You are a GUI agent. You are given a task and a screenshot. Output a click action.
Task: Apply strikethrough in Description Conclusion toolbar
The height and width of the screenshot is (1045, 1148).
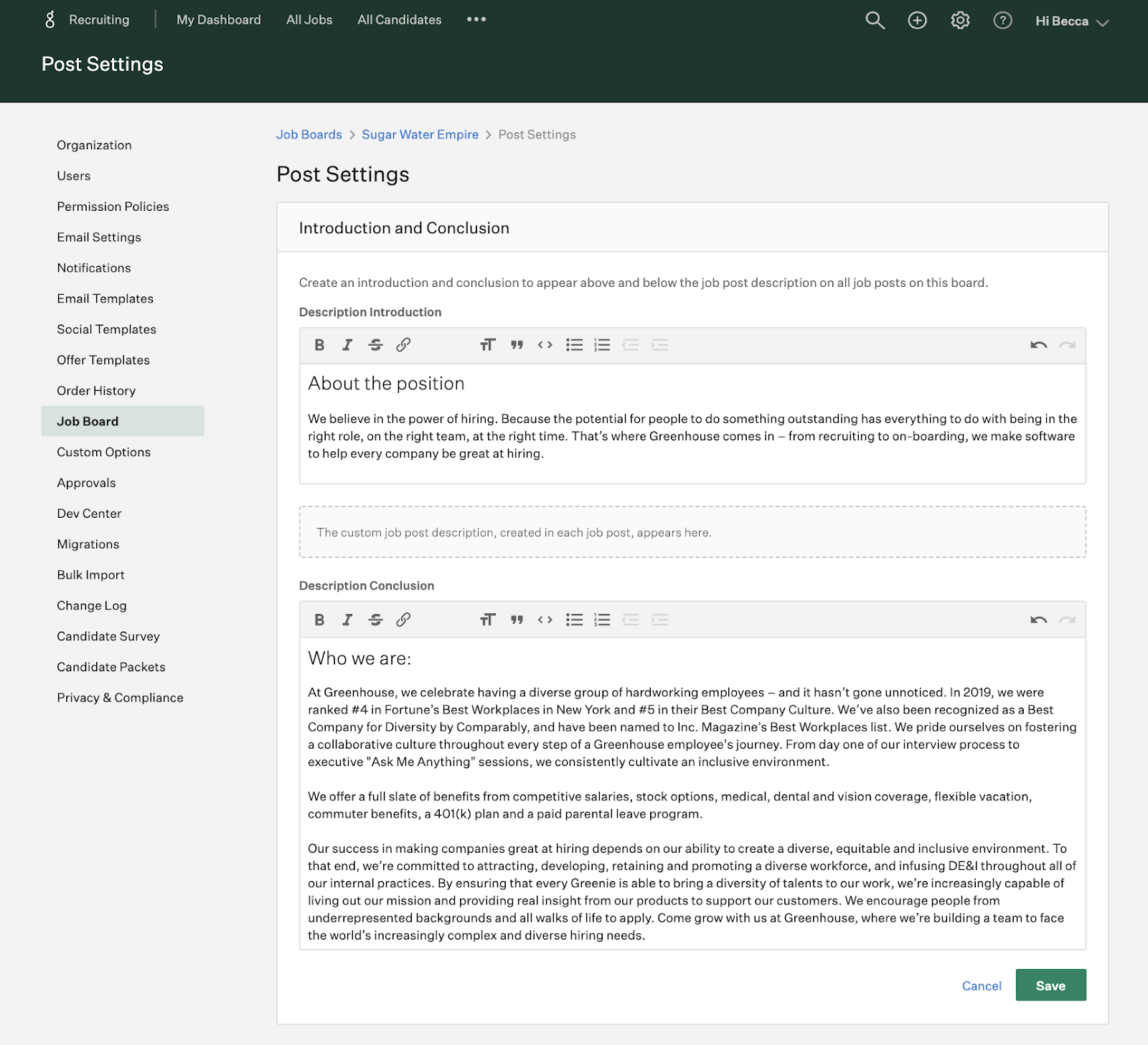point(375,620)
